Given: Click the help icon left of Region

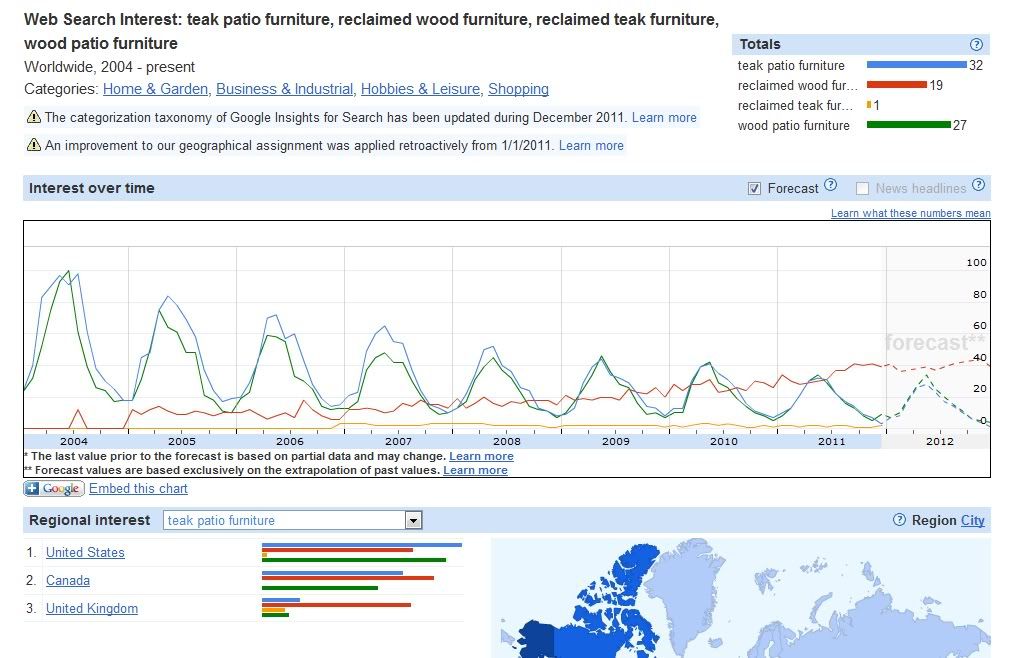Looking at the screenshot, I should coord(899,520).
